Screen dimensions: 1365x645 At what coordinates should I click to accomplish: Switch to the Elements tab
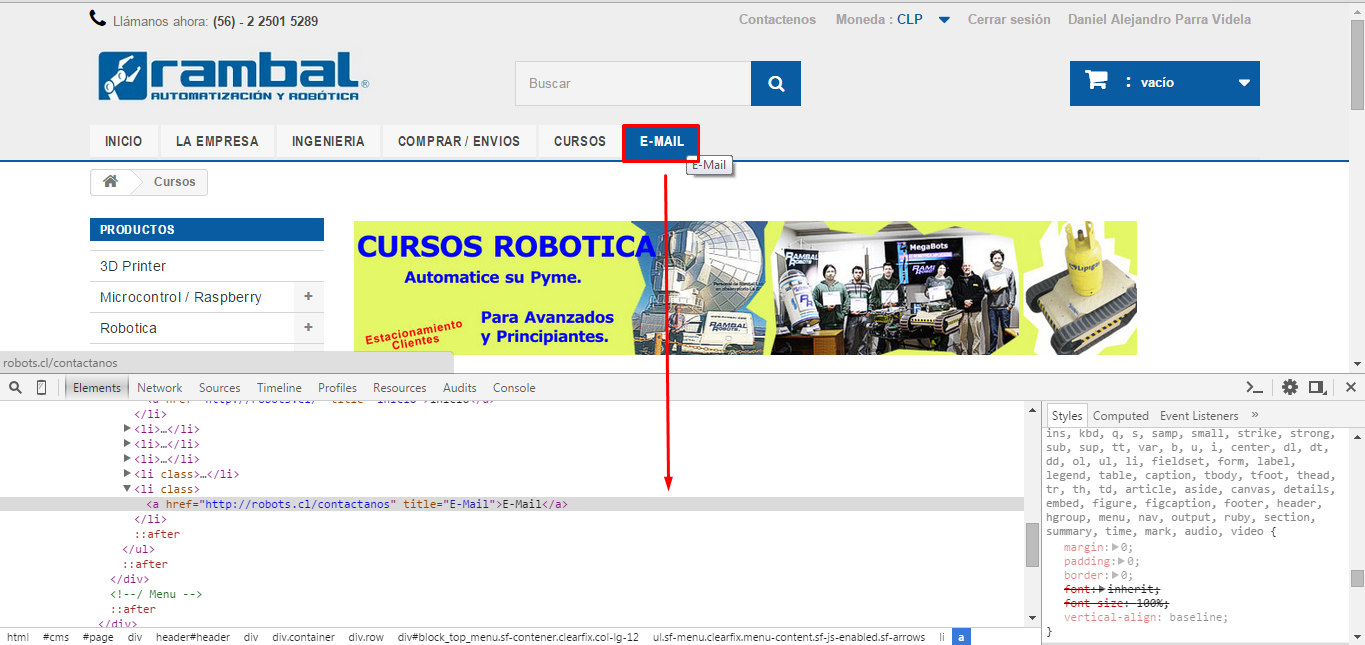tap(97, 388)
